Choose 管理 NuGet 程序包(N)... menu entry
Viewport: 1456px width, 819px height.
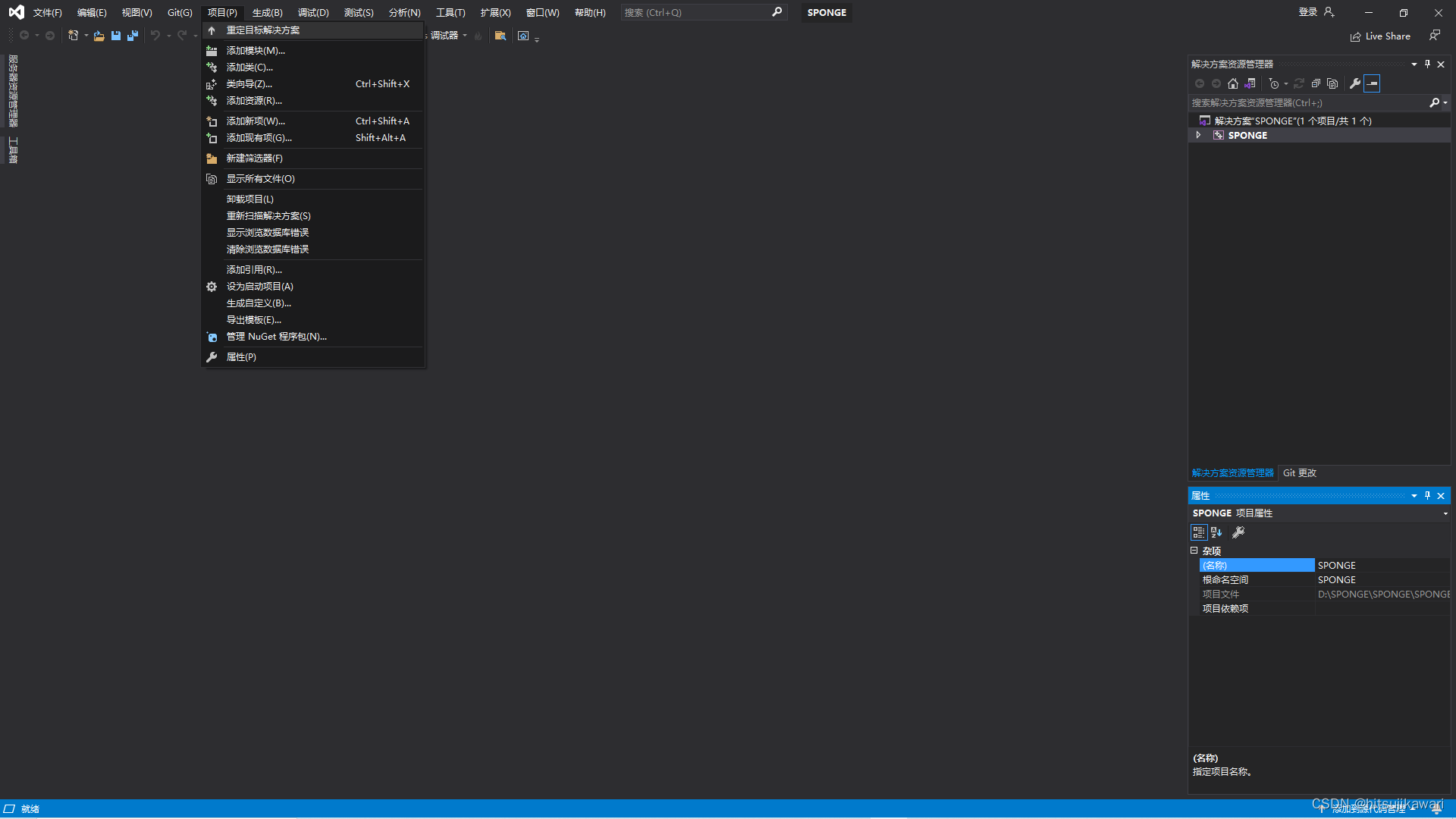[x=312, y=337]
